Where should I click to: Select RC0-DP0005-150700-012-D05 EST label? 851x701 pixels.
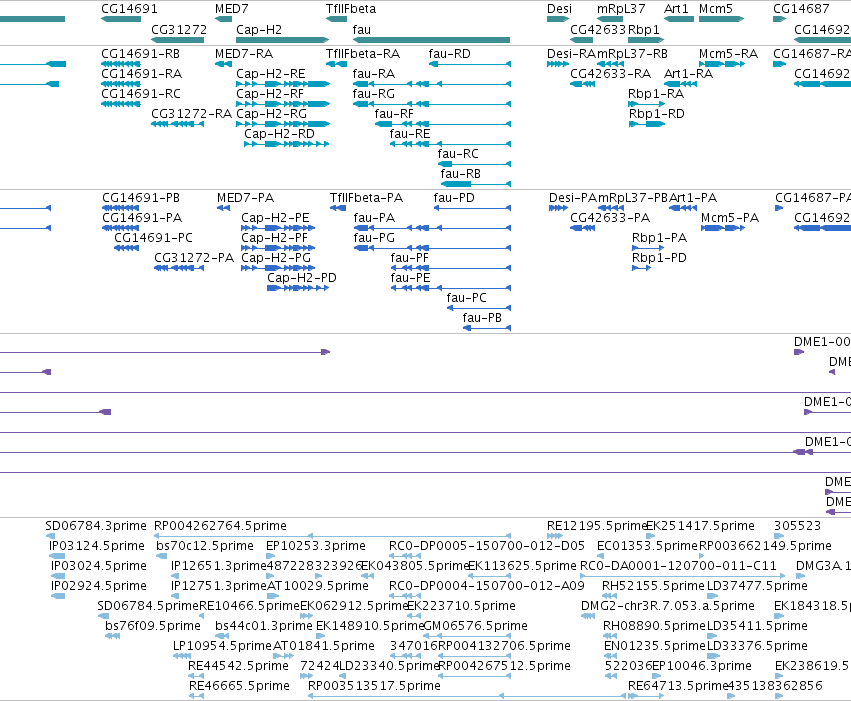487,545
